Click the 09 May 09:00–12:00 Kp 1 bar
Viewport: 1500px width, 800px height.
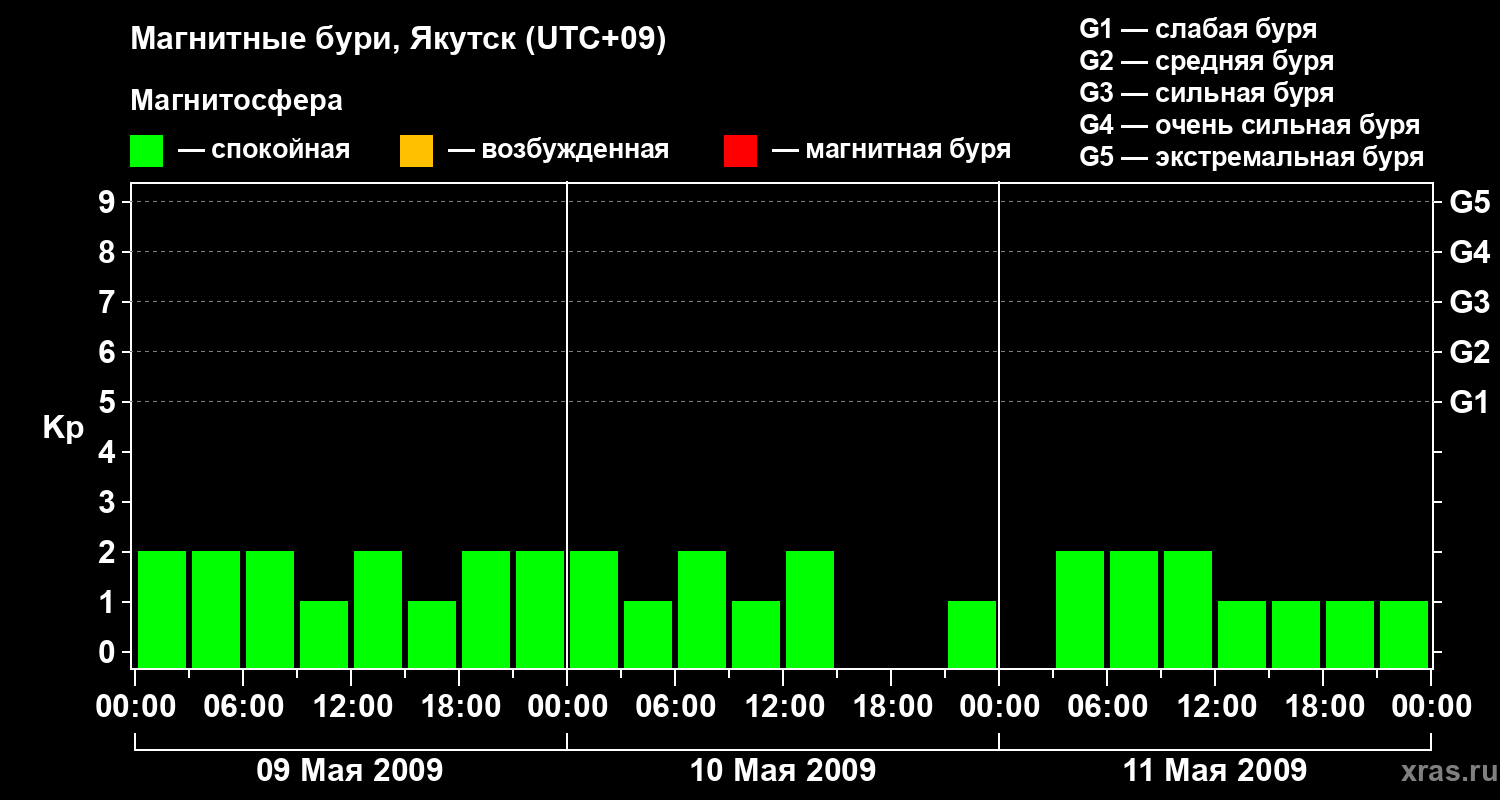324,634
